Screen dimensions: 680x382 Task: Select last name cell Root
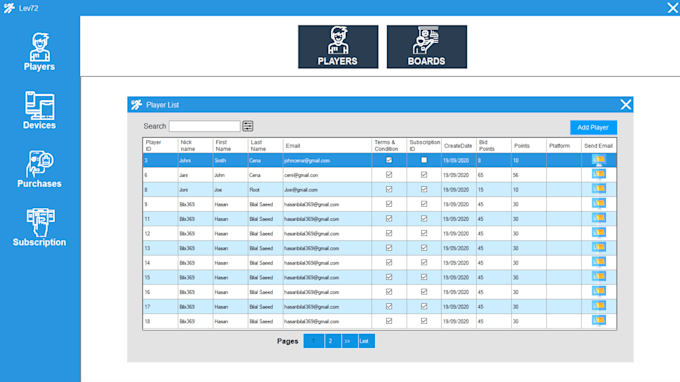click(x=265, y=190)
